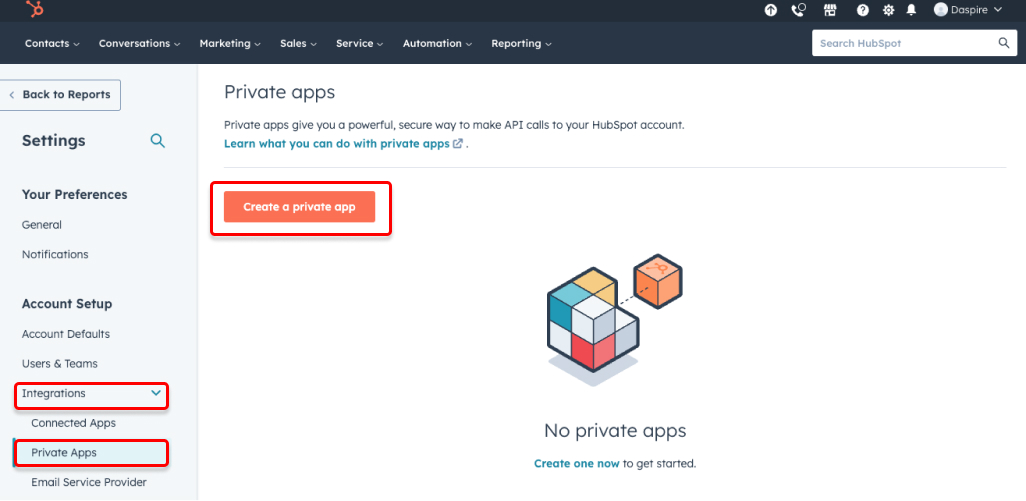1026x501 pixels.
Task: Click the Private apps page heading
Action: (279, 92)
